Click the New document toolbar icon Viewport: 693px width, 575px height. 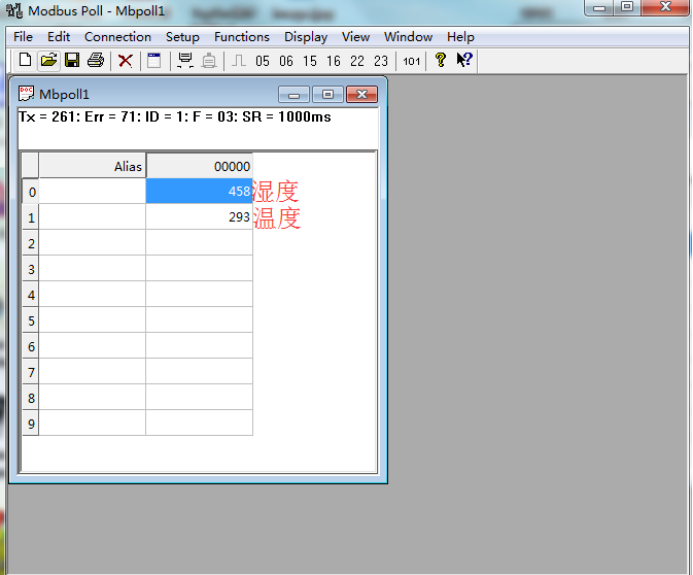[25, 61]
